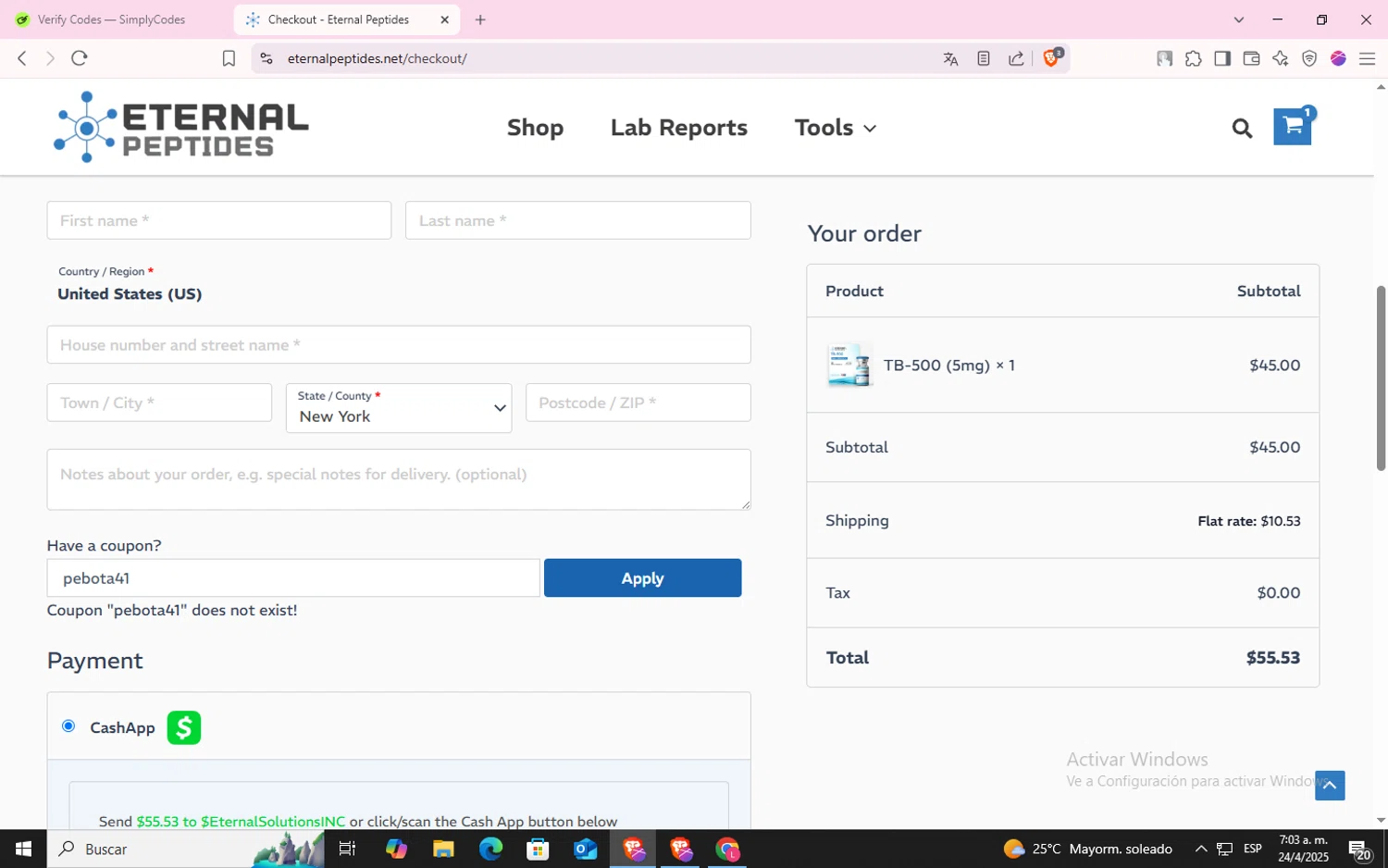Viewport: 1388px width, 868px height.
Task: Click the page vertical scrollbar thumb
Action: (x=1381, y=378)
